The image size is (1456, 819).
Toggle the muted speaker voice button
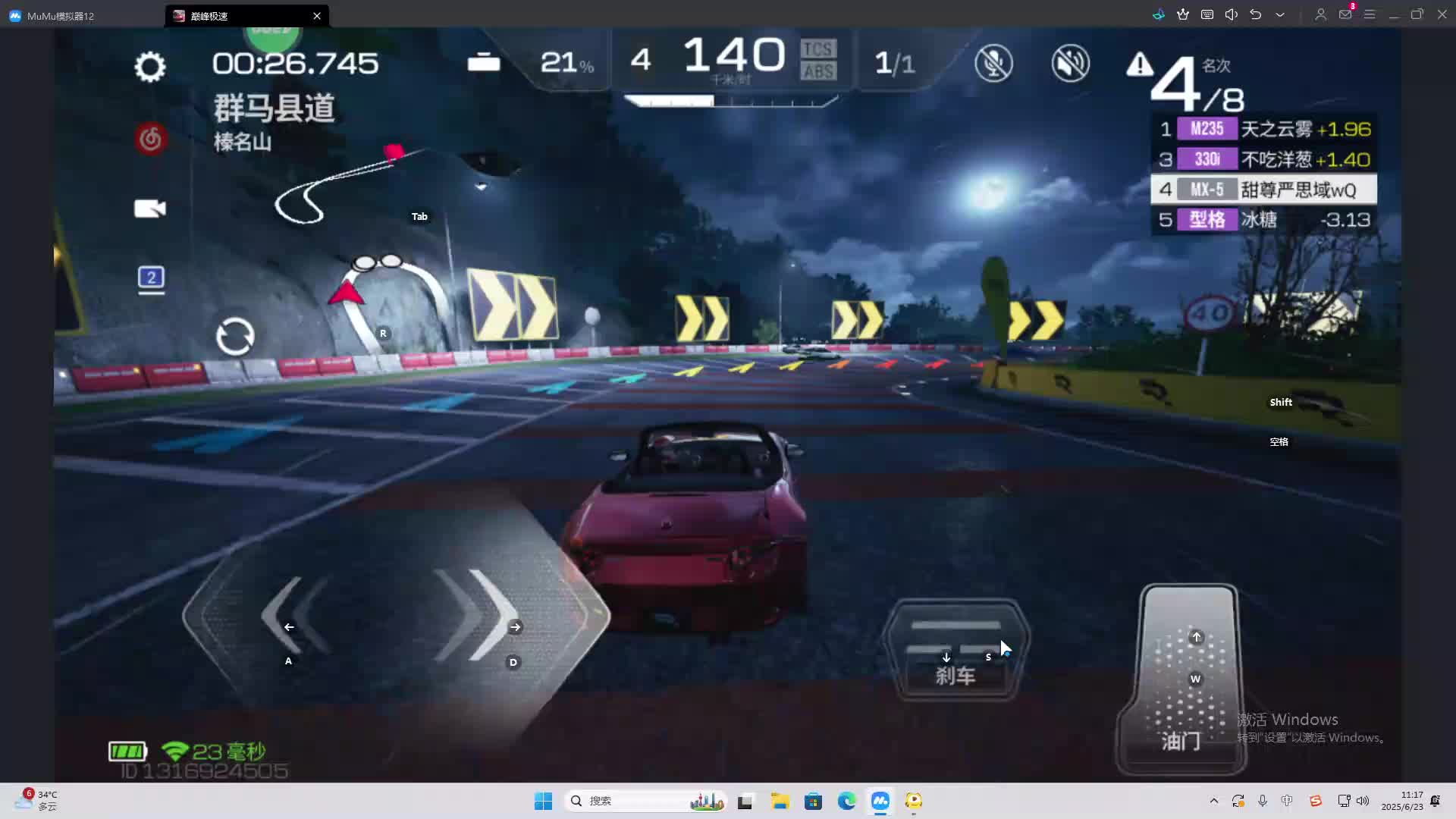tap(1070, 63)
